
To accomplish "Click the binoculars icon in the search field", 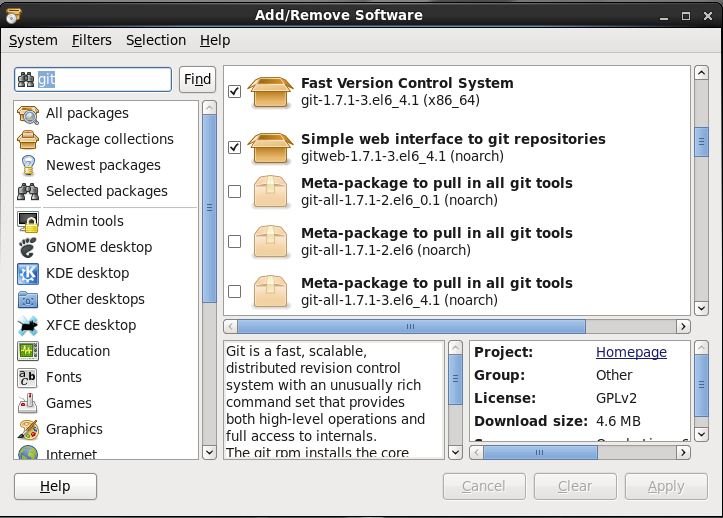I will pyautogui.click(x=26, y=80).
